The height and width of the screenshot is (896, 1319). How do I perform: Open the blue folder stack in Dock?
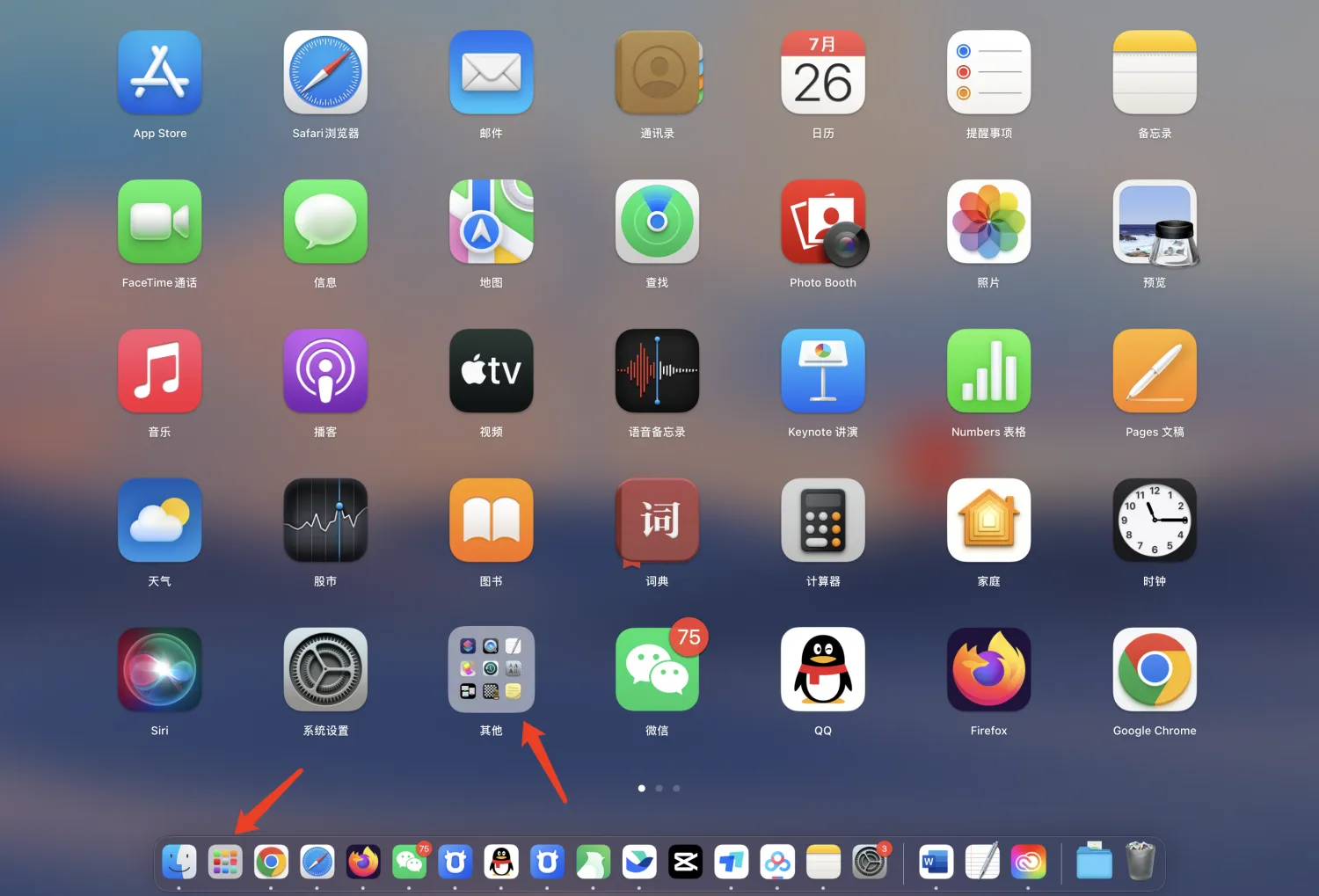(x=1094, y=862)
